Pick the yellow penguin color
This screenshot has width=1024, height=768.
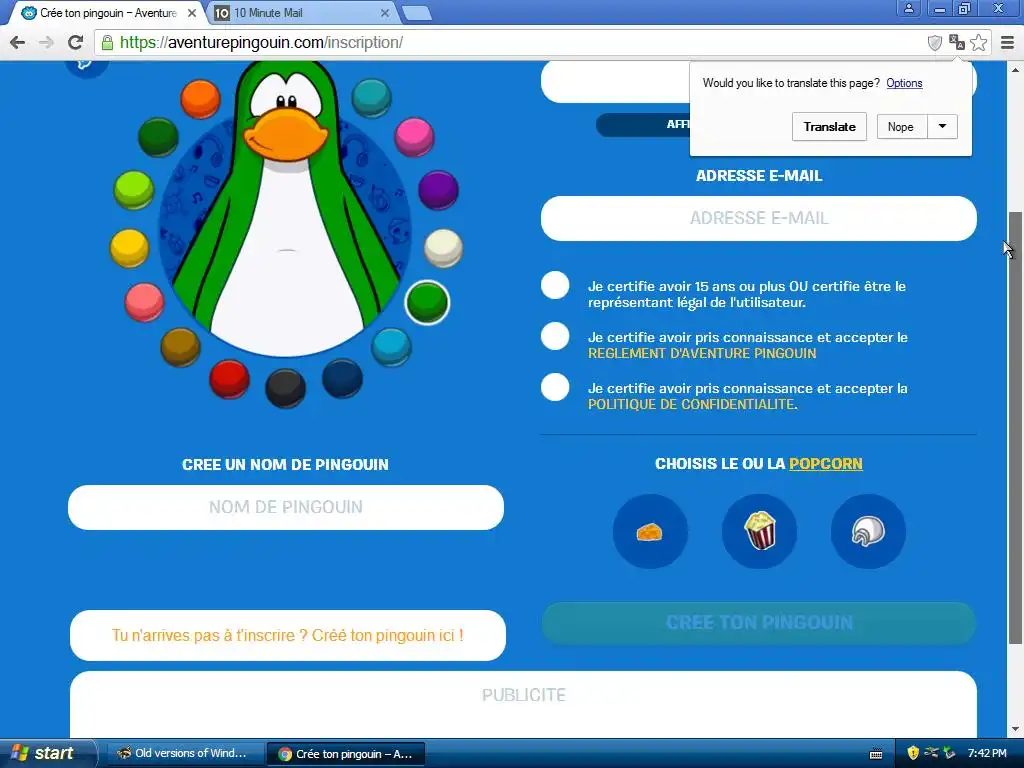[129, 248]
